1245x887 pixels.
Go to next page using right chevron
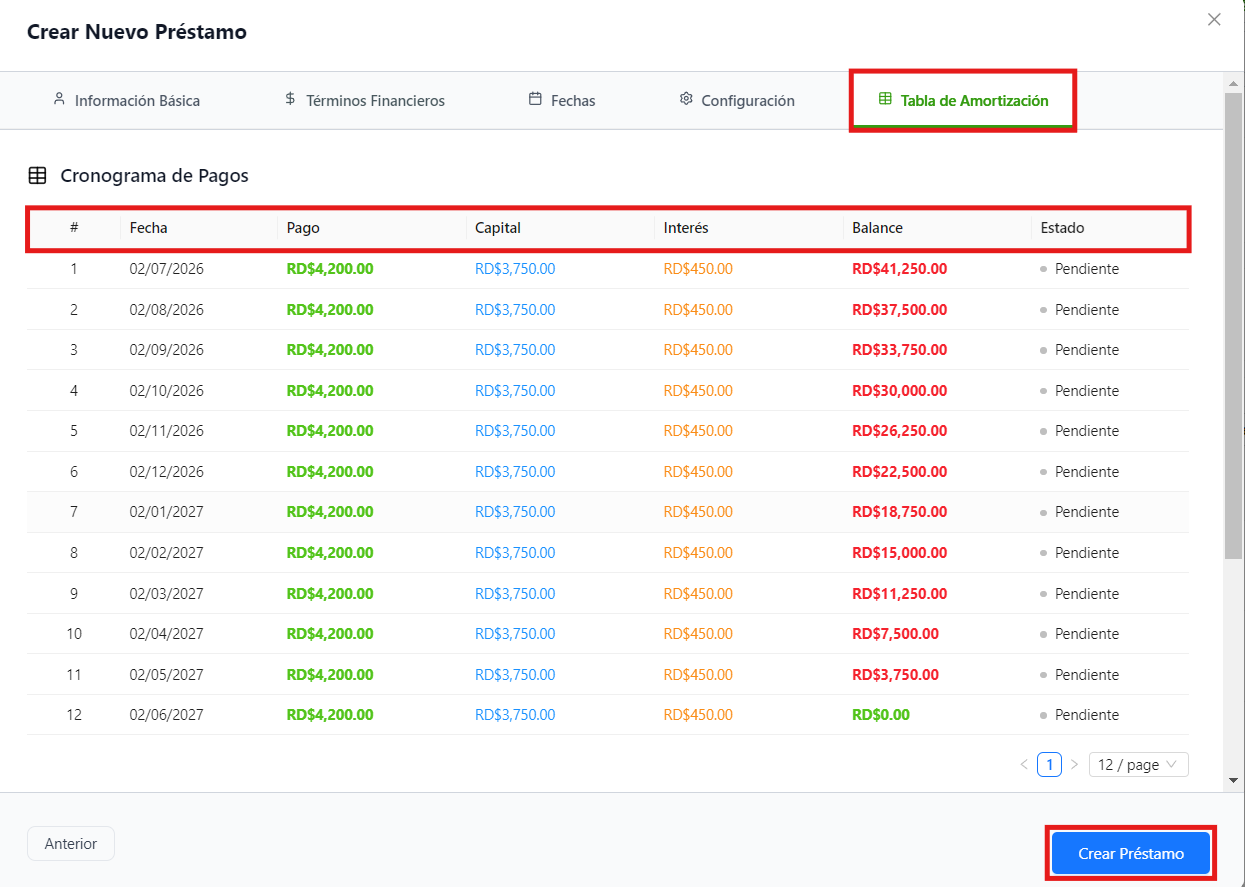coord(1074,765)
